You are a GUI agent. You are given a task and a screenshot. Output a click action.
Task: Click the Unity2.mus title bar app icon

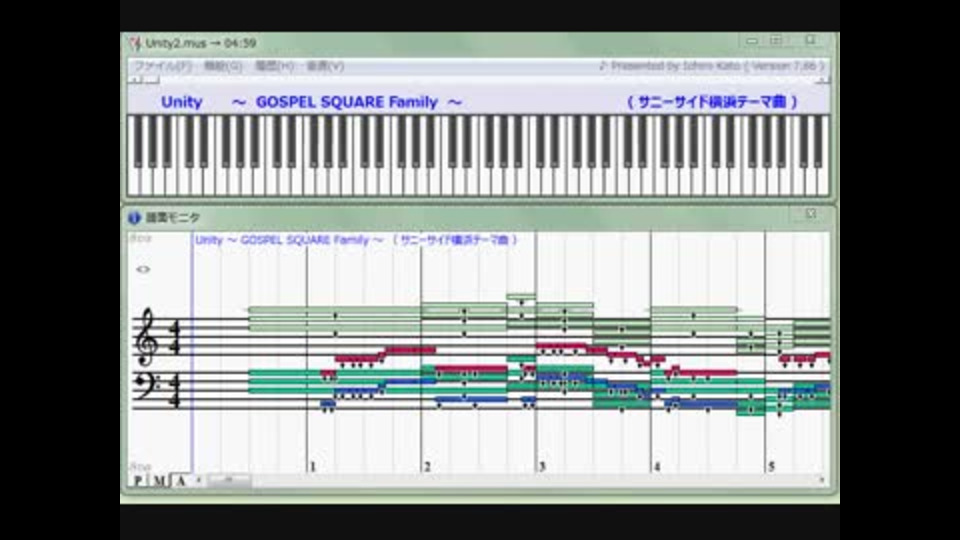[135, 43]
